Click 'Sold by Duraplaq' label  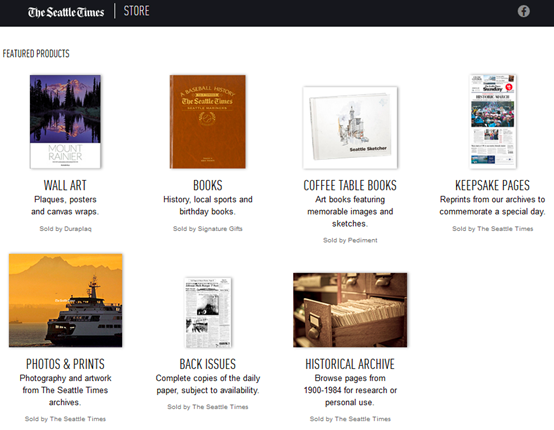coord(65,229)
